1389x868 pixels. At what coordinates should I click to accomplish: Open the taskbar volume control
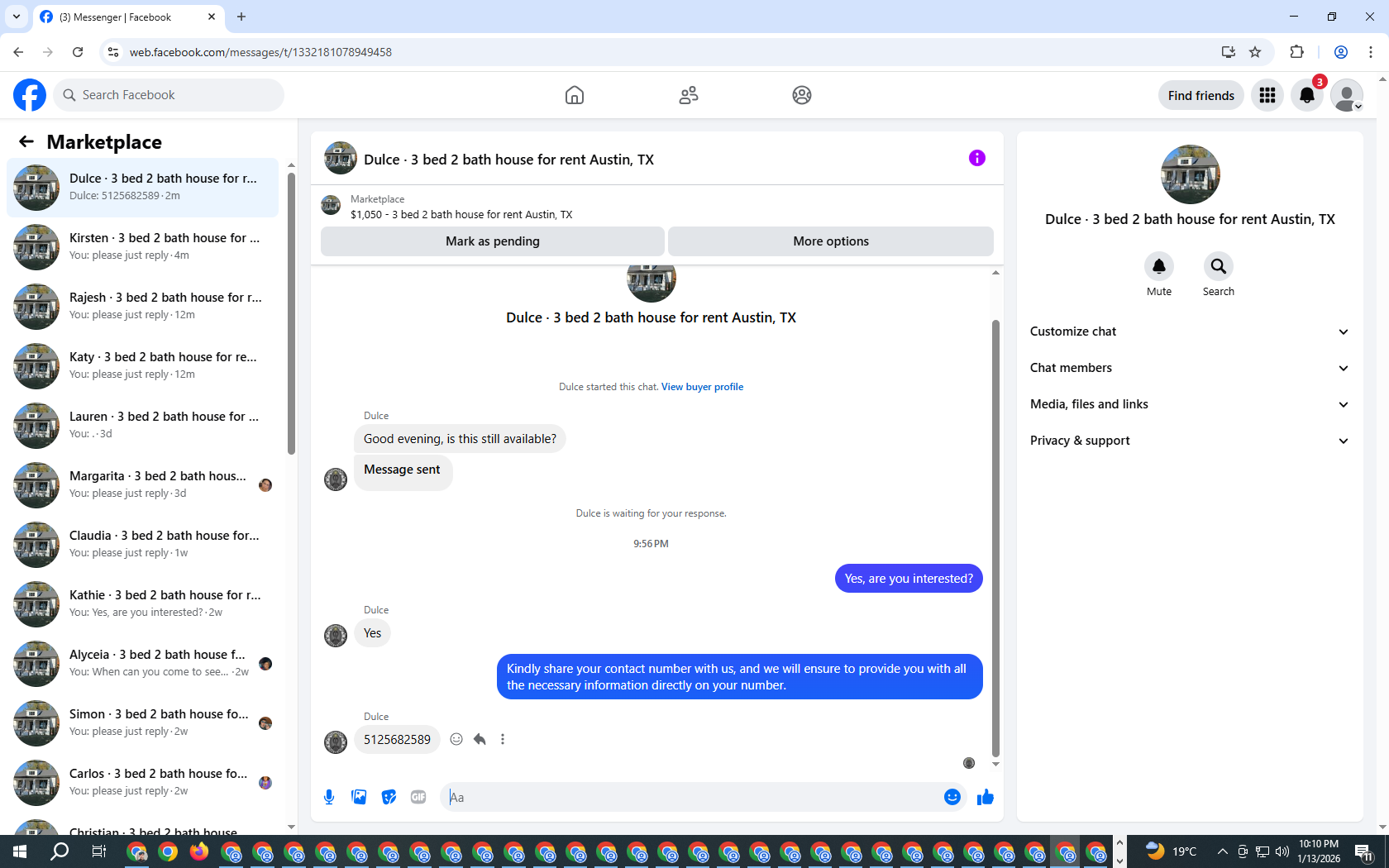(1282, 851)
